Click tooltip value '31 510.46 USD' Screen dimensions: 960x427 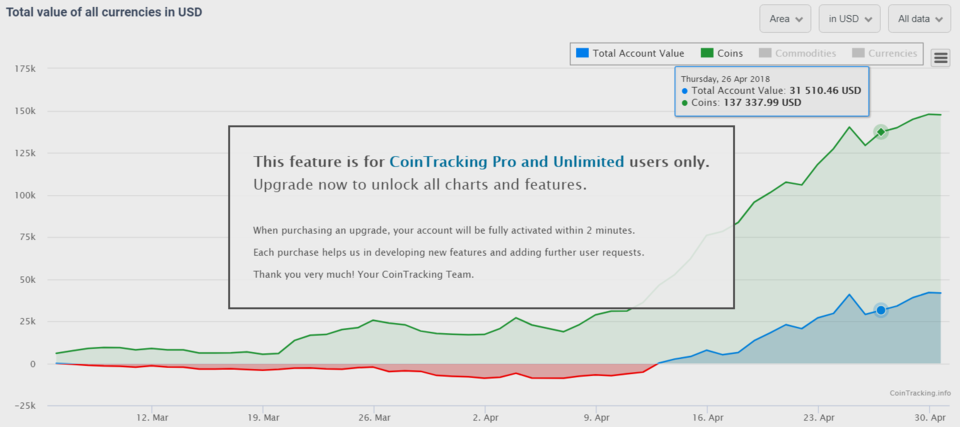pyautogui.click(x=825, y=91)
